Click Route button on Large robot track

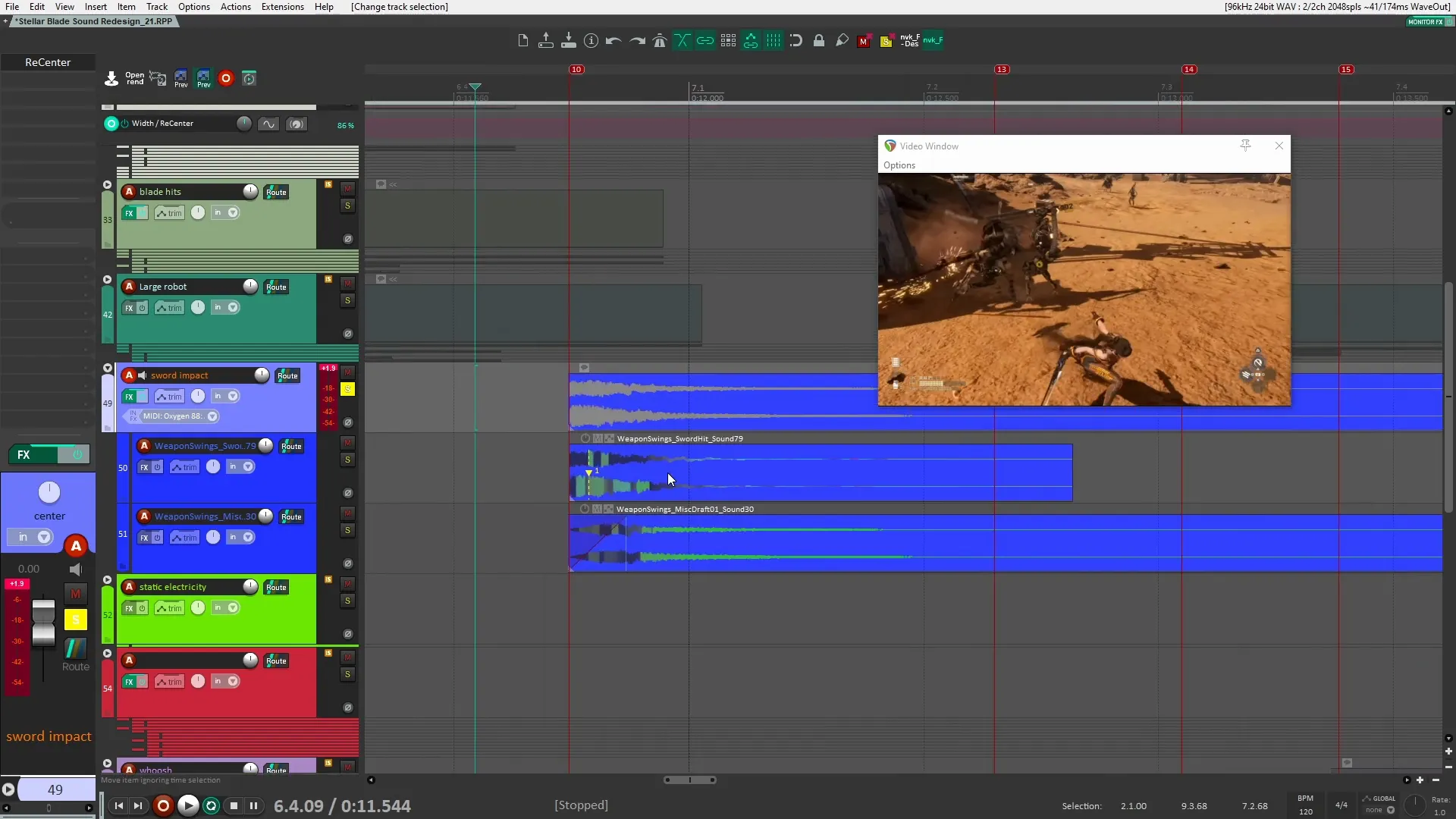pyautogui.click(x=276, y=287)
